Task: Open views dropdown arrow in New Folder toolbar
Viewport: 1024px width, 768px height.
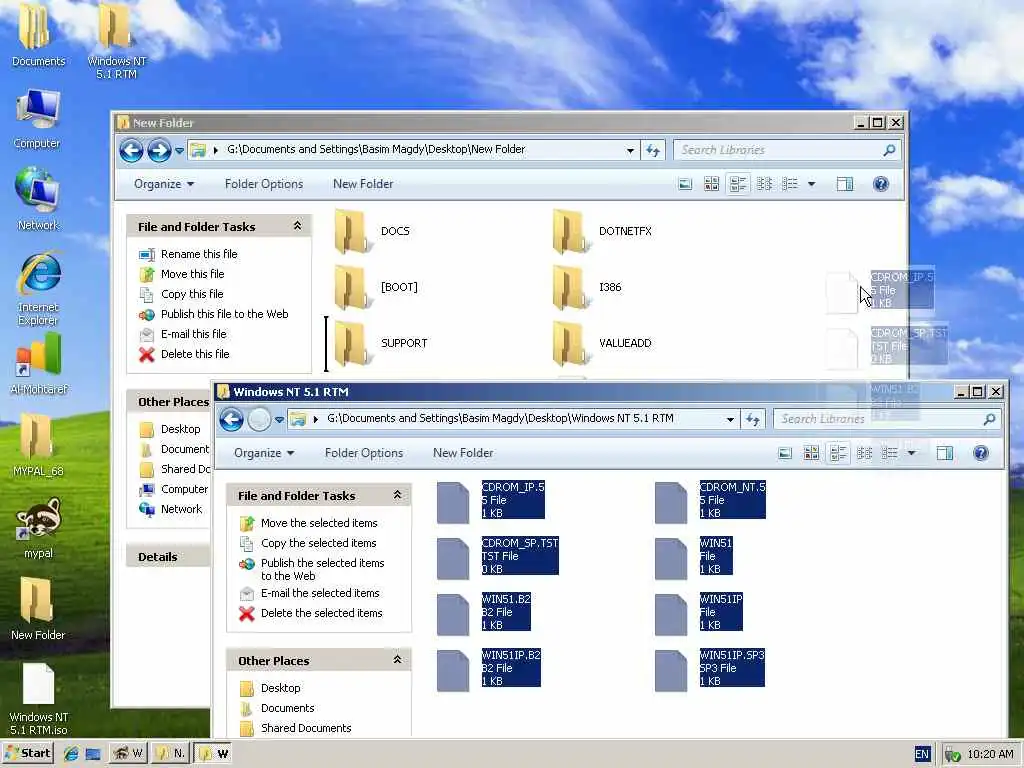Action: [811, 184]
